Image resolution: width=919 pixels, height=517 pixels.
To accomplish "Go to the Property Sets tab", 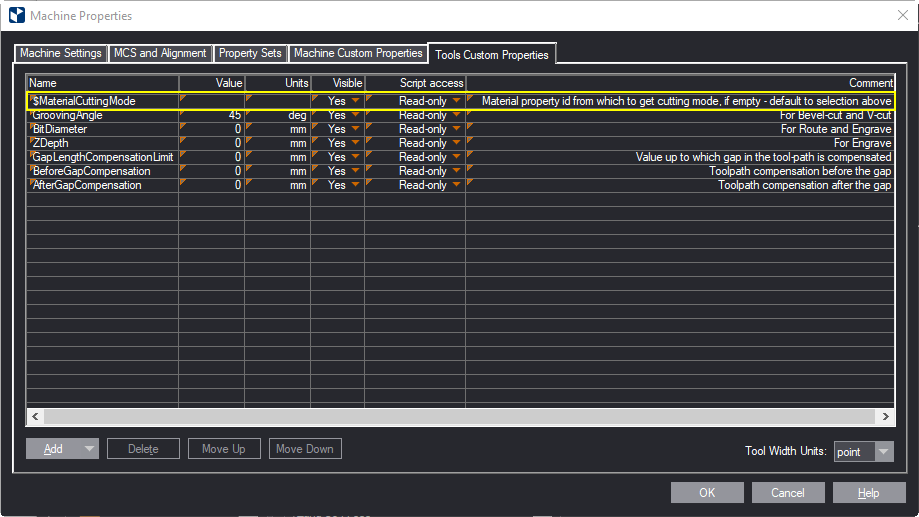I will tap(250, 53).
